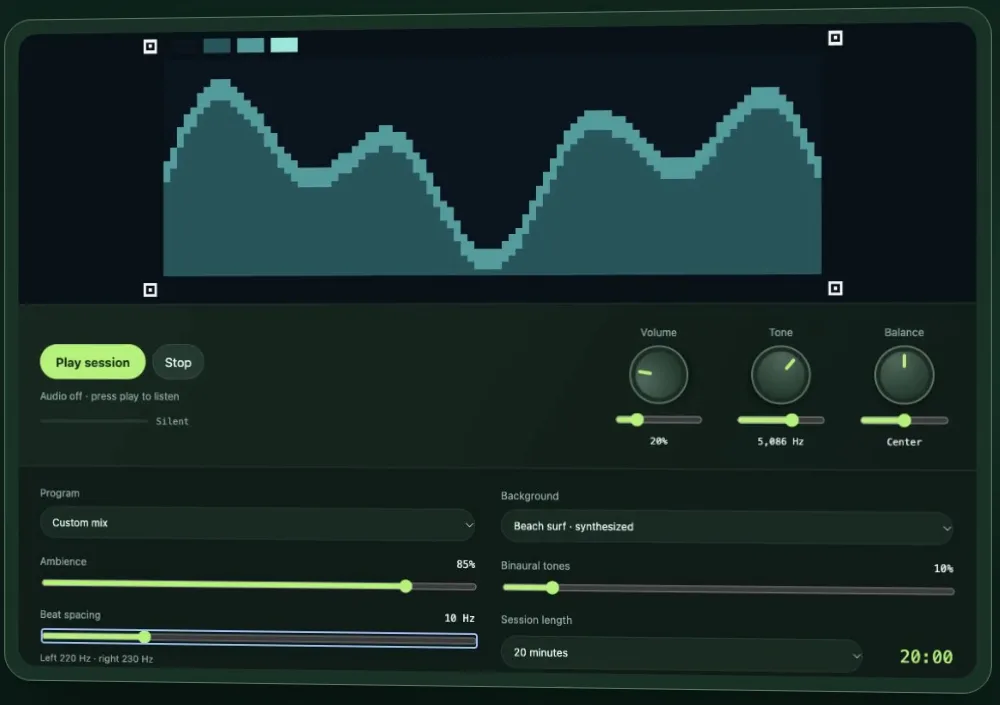Click the '85%' ambience value

[x=466, y=565]
